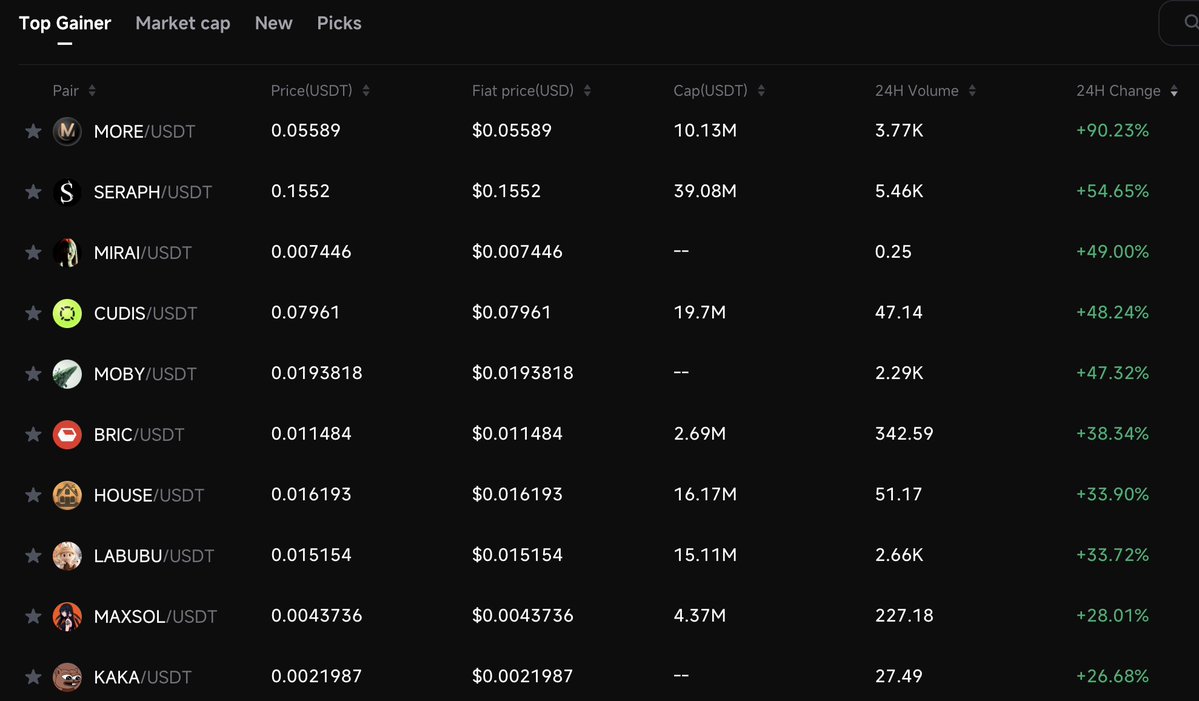The width and height of the screenshot is (1199, 701).
Task: Star the BRIC/USDT pair
Action: click(x=33, y=434)
